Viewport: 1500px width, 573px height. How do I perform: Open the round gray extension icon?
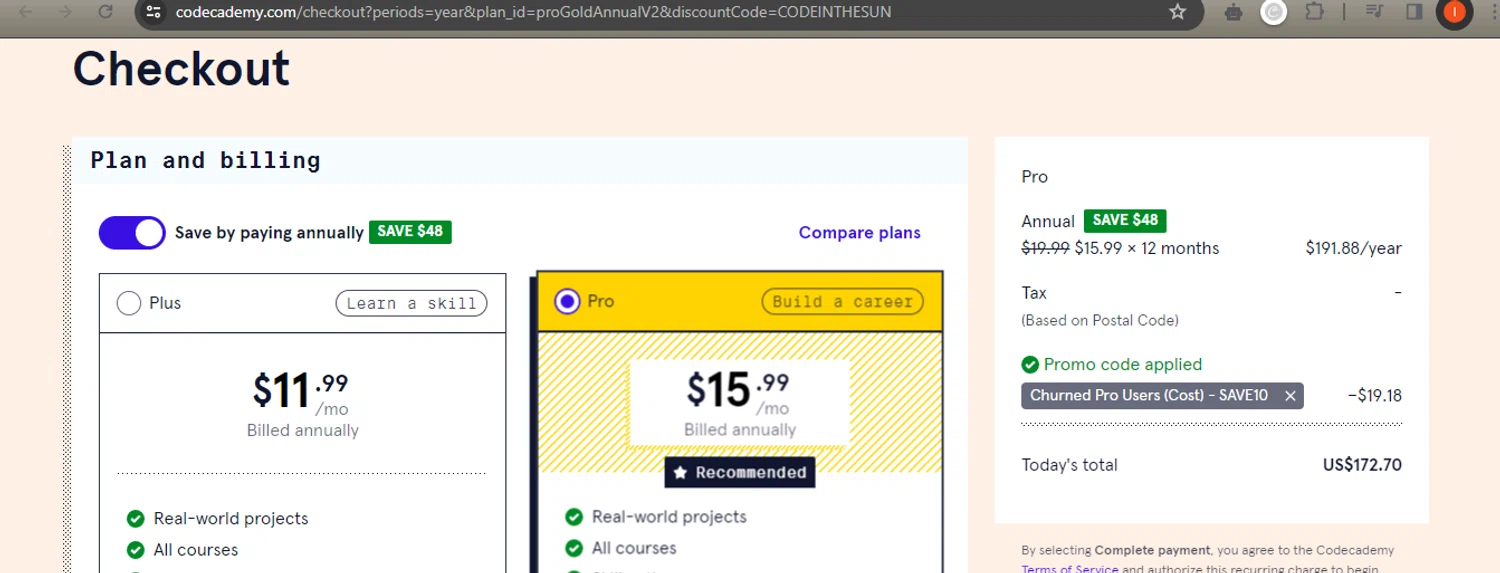click(x=1273, y=12)
